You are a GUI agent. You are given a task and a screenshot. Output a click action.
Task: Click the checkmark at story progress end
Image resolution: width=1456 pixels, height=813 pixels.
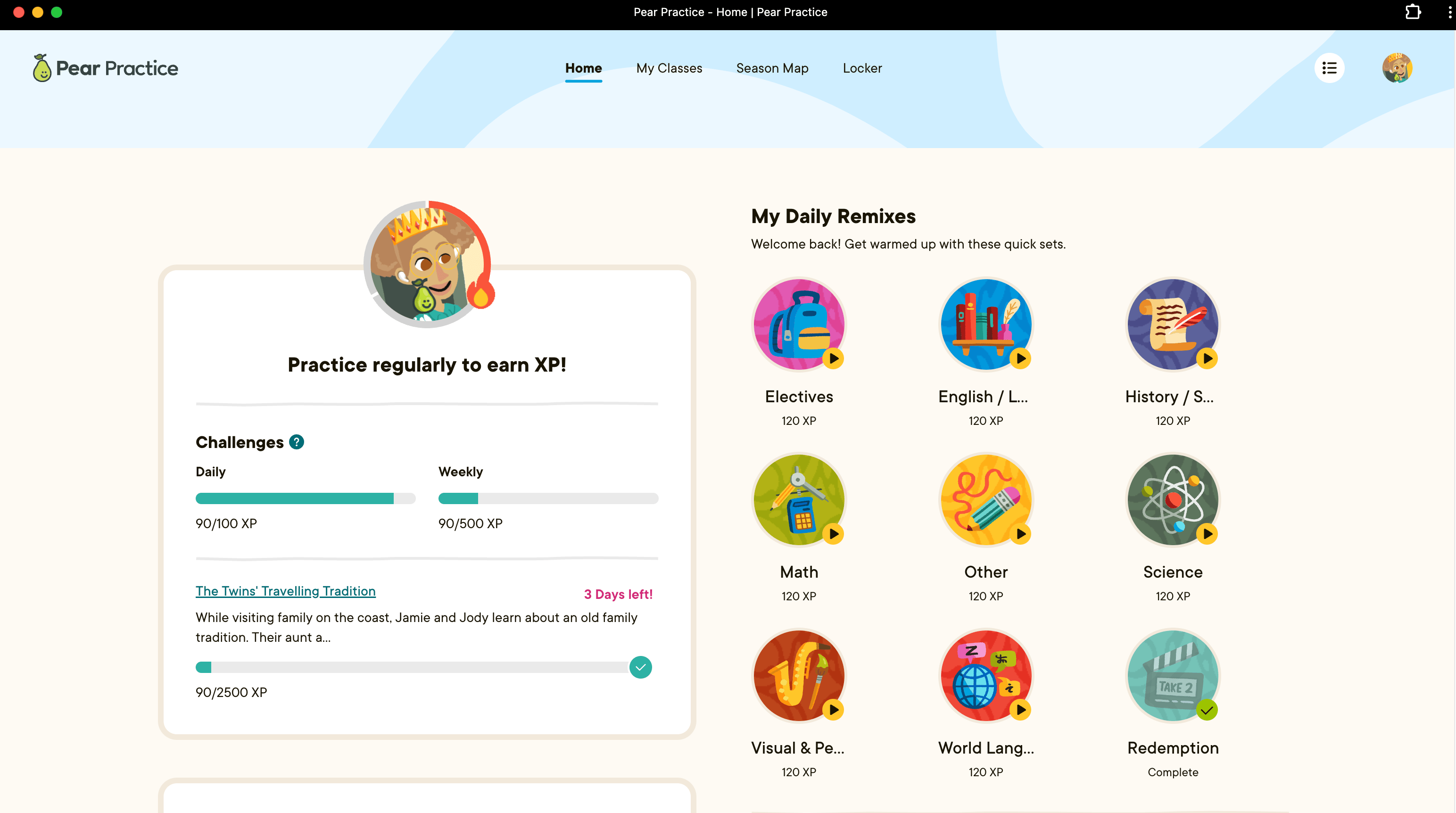tap(640, 667)
